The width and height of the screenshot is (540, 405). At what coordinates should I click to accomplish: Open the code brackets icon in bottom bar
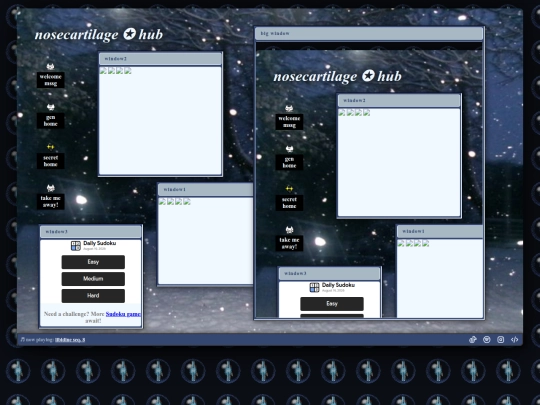(514, 340)
